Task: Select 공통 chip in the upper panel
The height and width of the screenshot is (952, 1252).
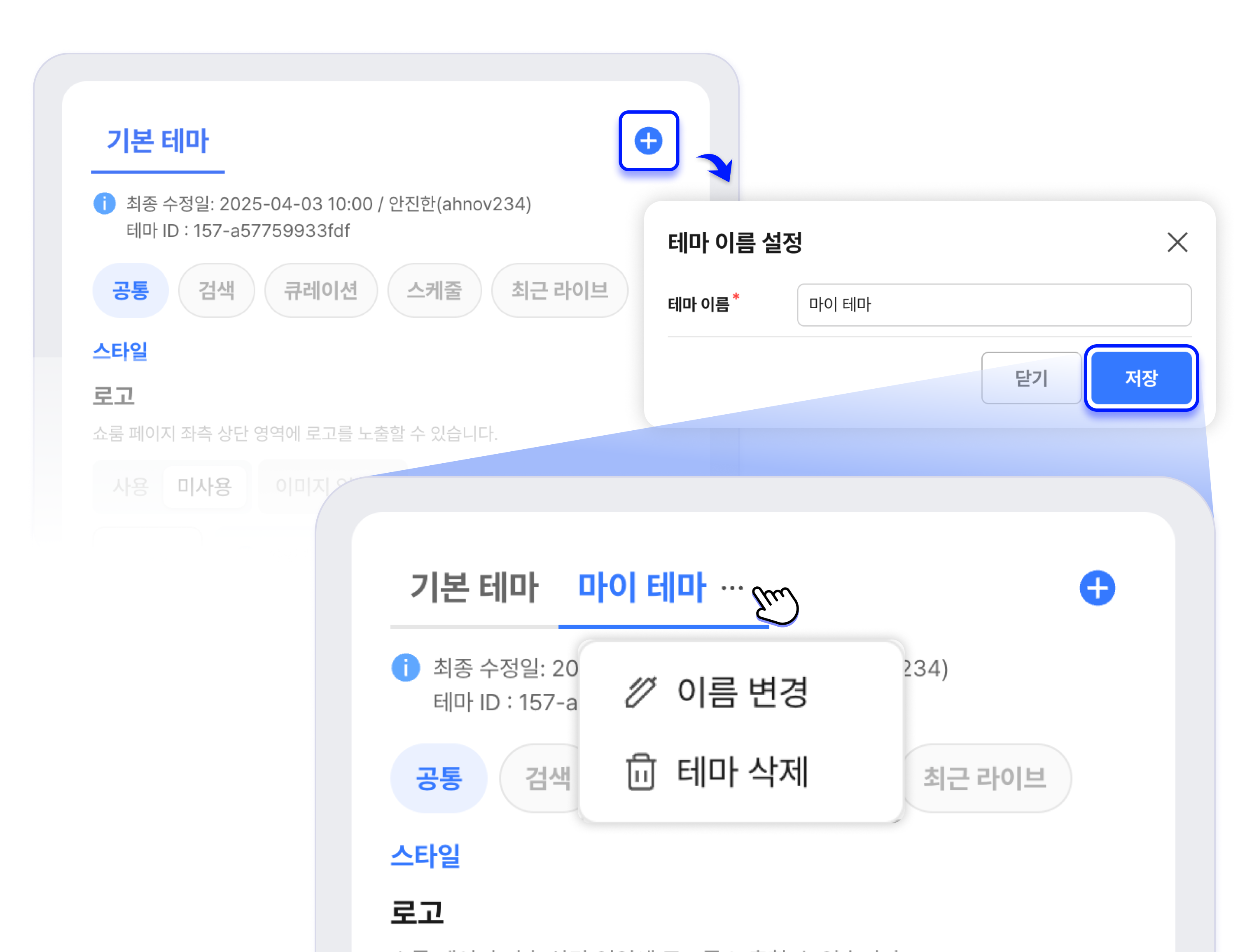Action: [x=131, y=290]
